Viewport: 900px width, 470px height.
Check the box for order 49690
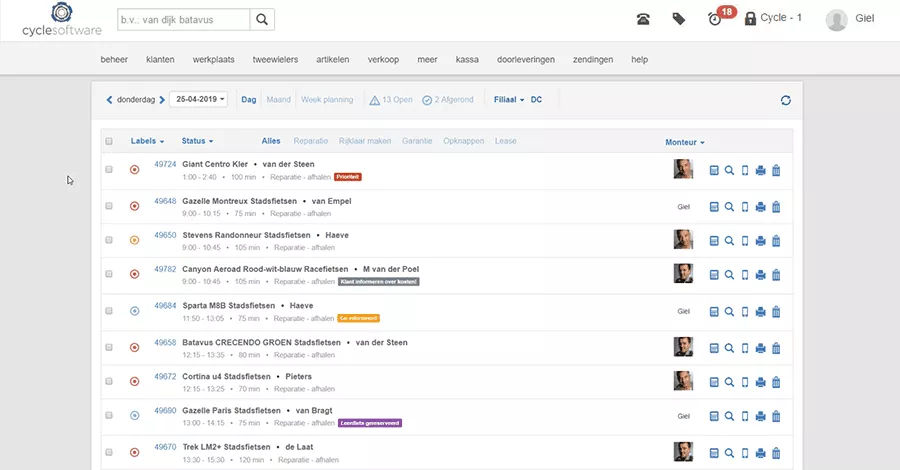109,415
